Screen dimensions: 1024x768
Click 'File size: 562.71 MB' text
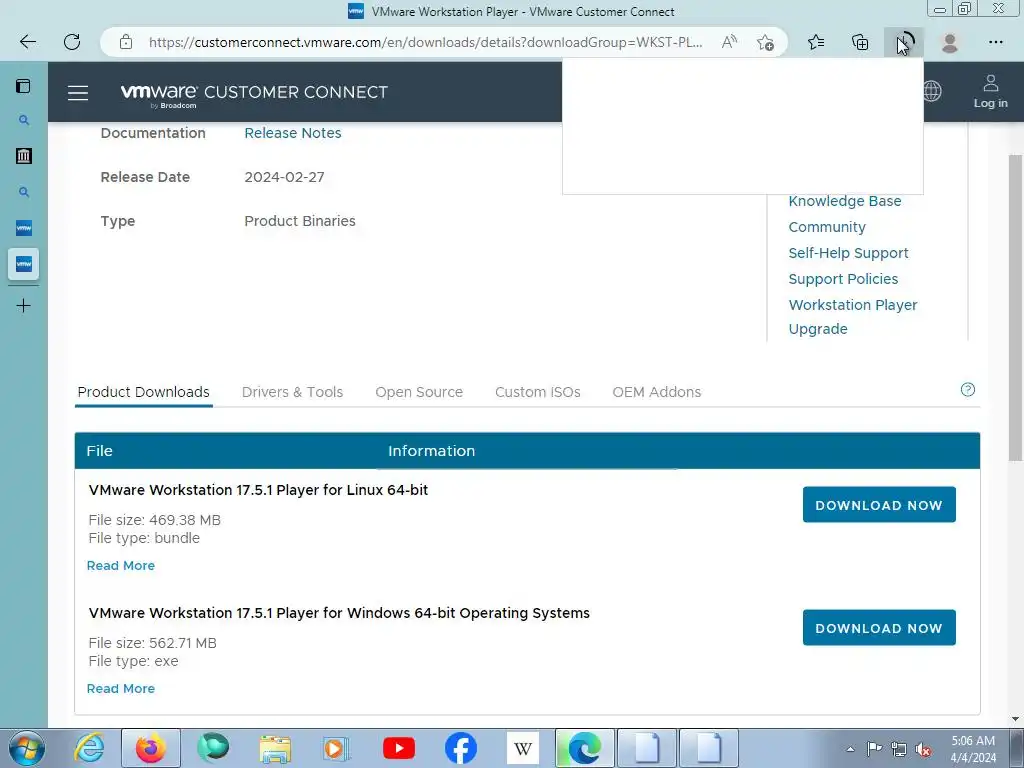point(152,643)
